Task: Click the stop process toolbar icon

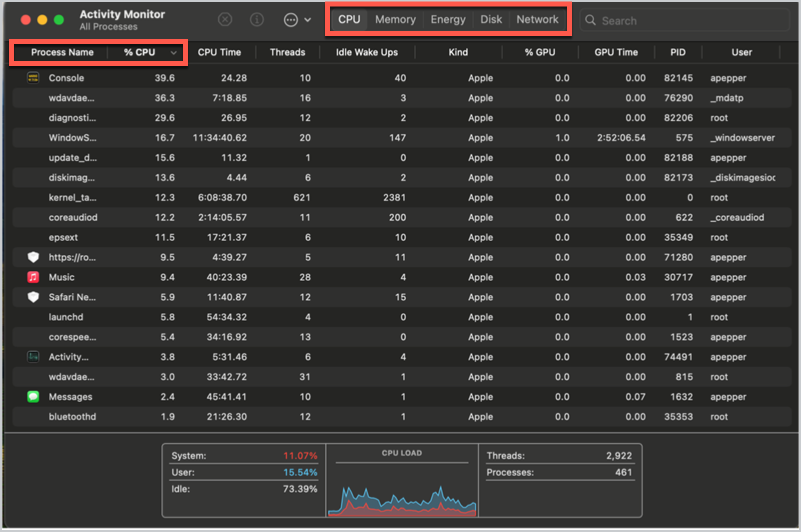Action: click(225, 20)
